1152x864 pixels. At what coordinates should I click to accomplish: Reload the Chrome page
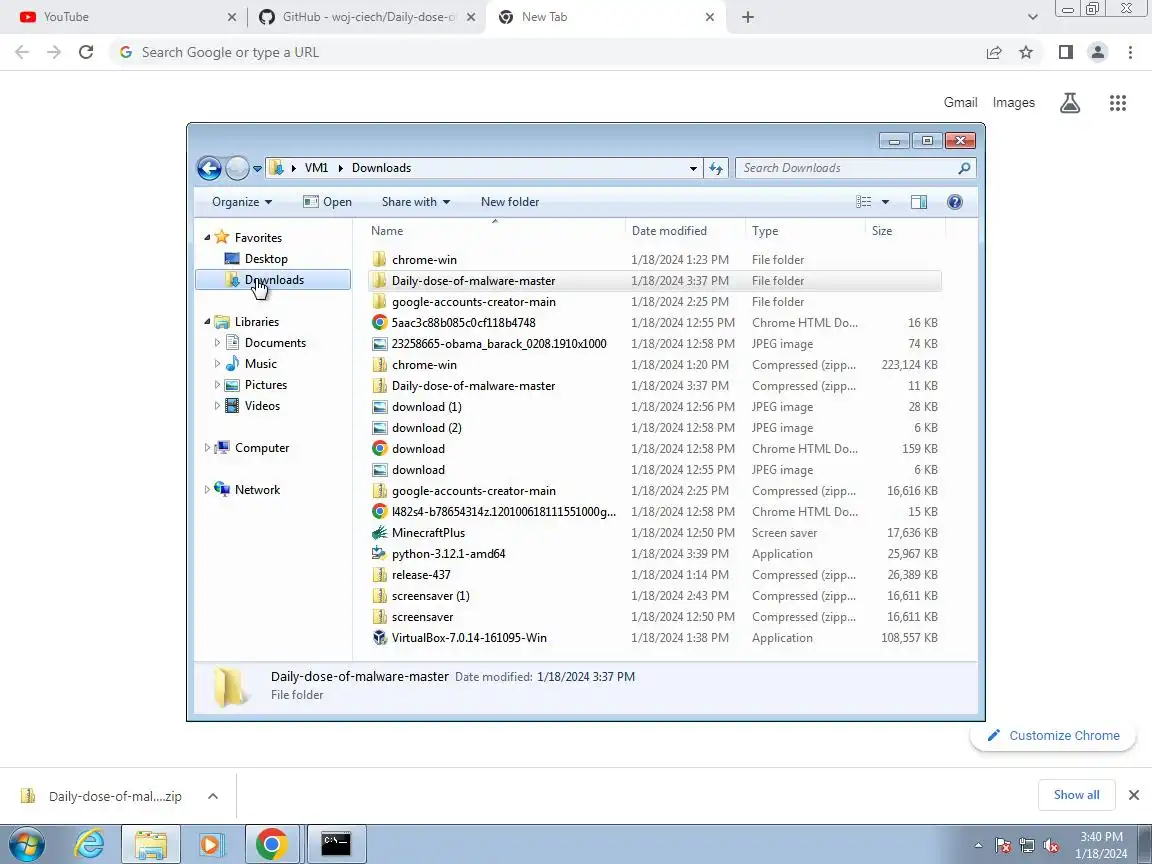86,52
